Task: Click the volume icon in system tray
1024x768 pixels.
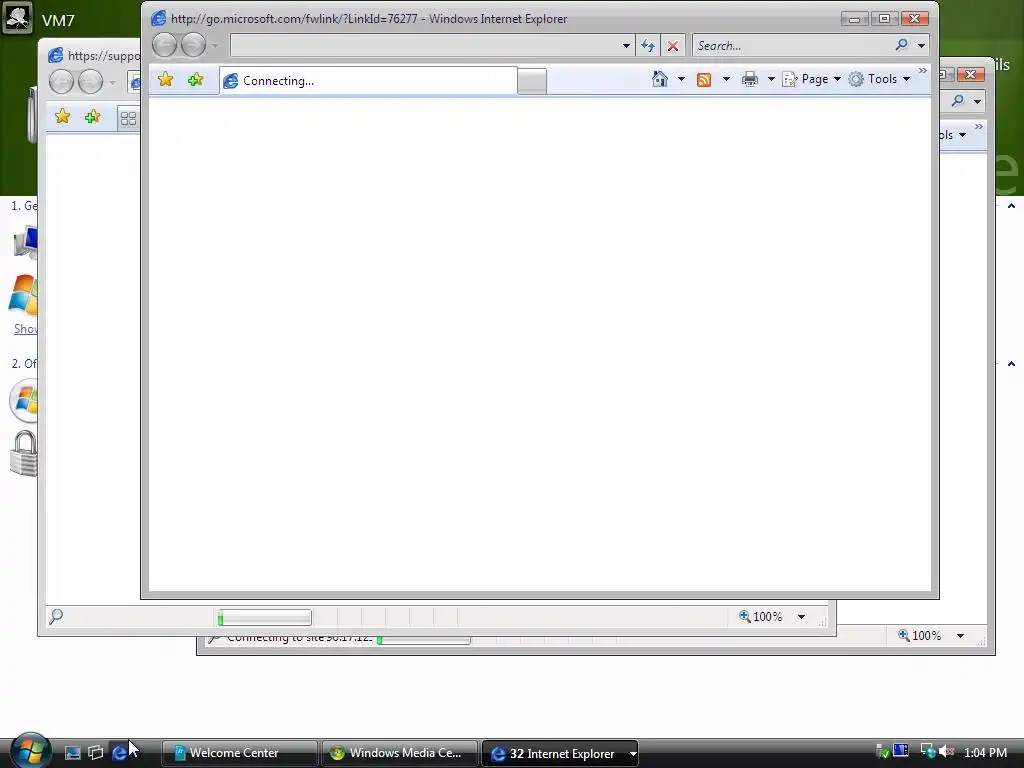Action: click(946, 752)
